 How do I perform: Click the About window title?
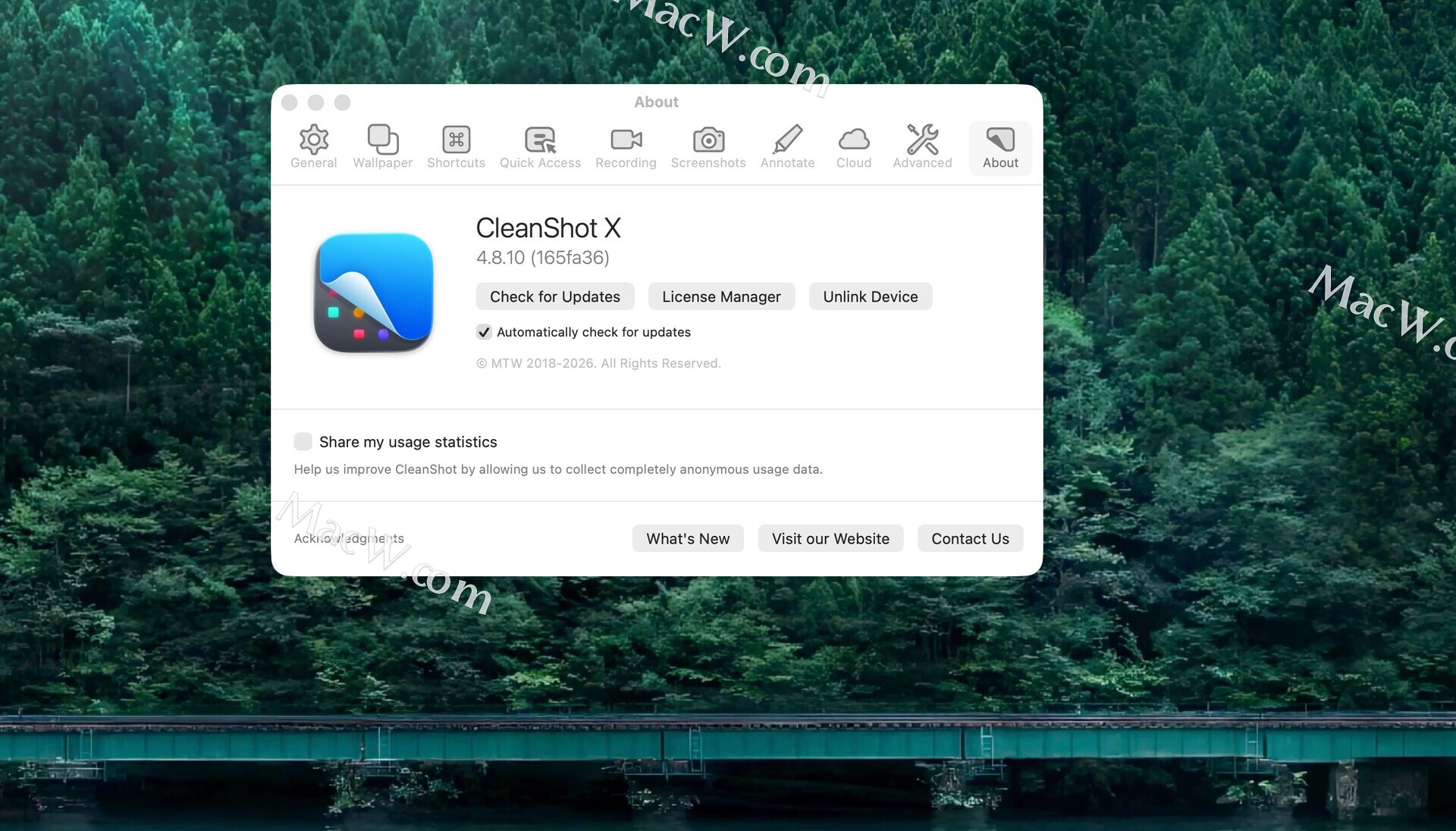[657, 102]
